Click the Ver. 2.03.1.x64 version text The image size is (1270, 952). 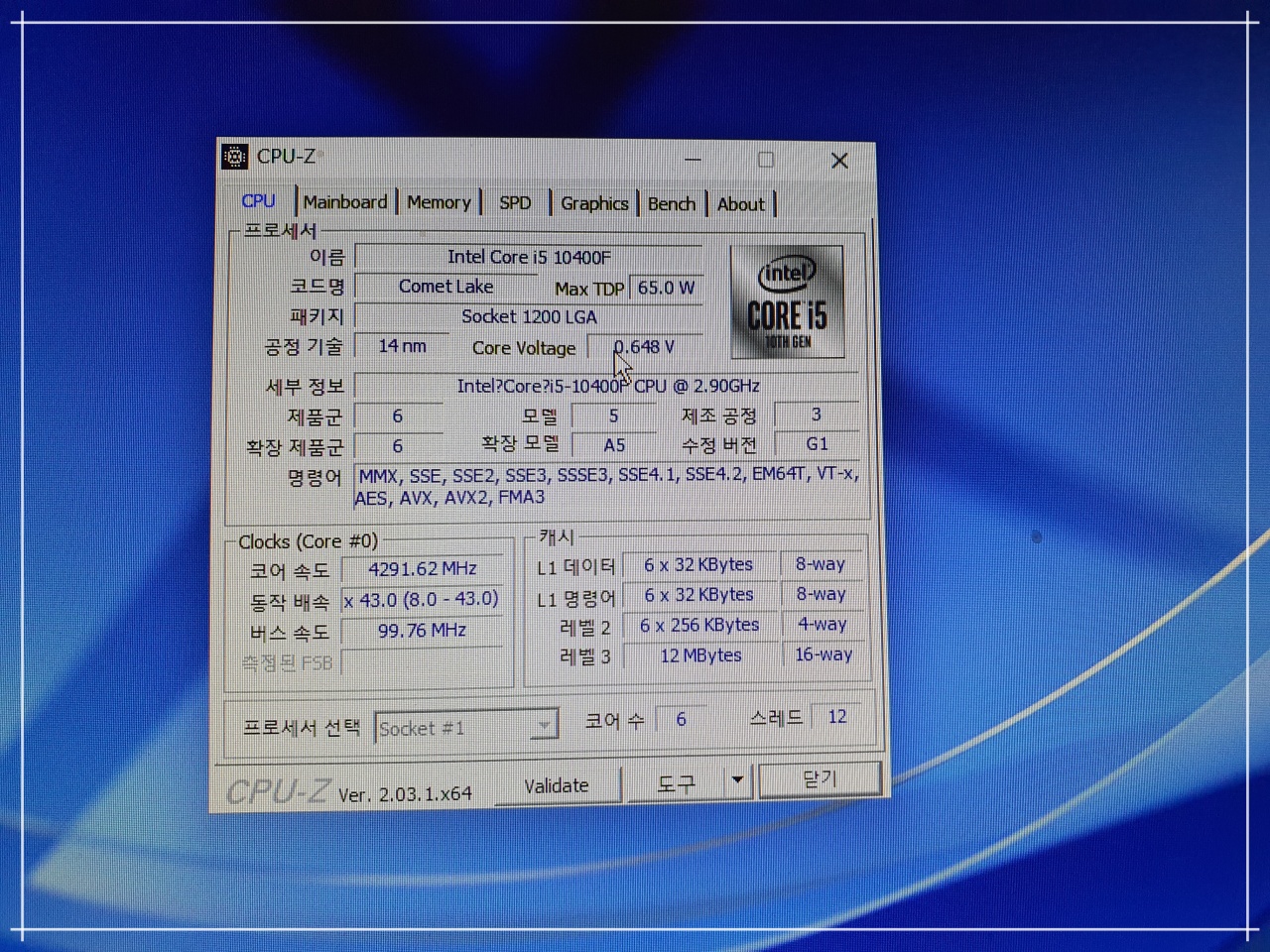click(x=405, y=794)
